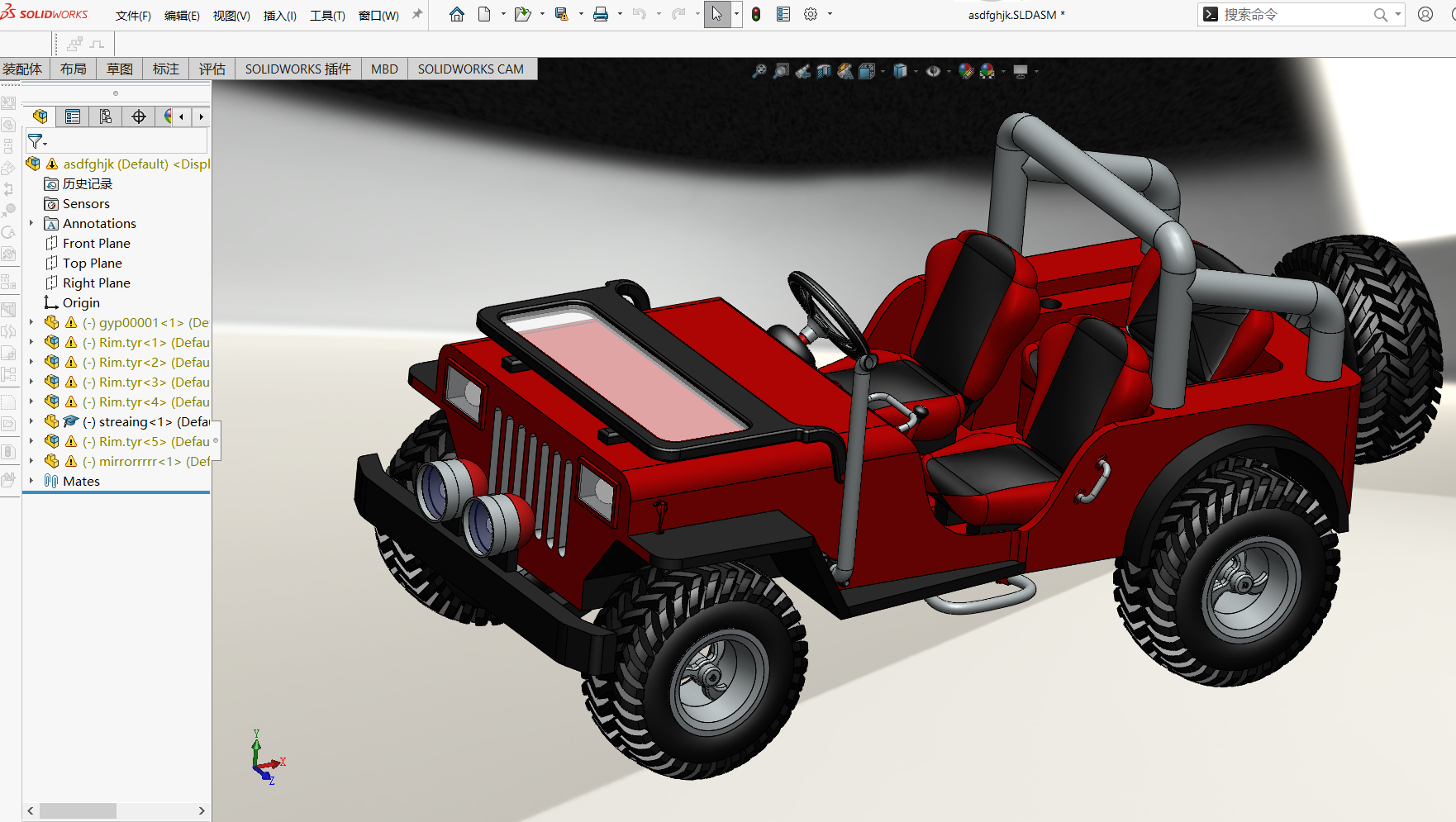Expand the Annotations tree node
This screenshot has height=822, width=1456.
(x=31, y=223)
